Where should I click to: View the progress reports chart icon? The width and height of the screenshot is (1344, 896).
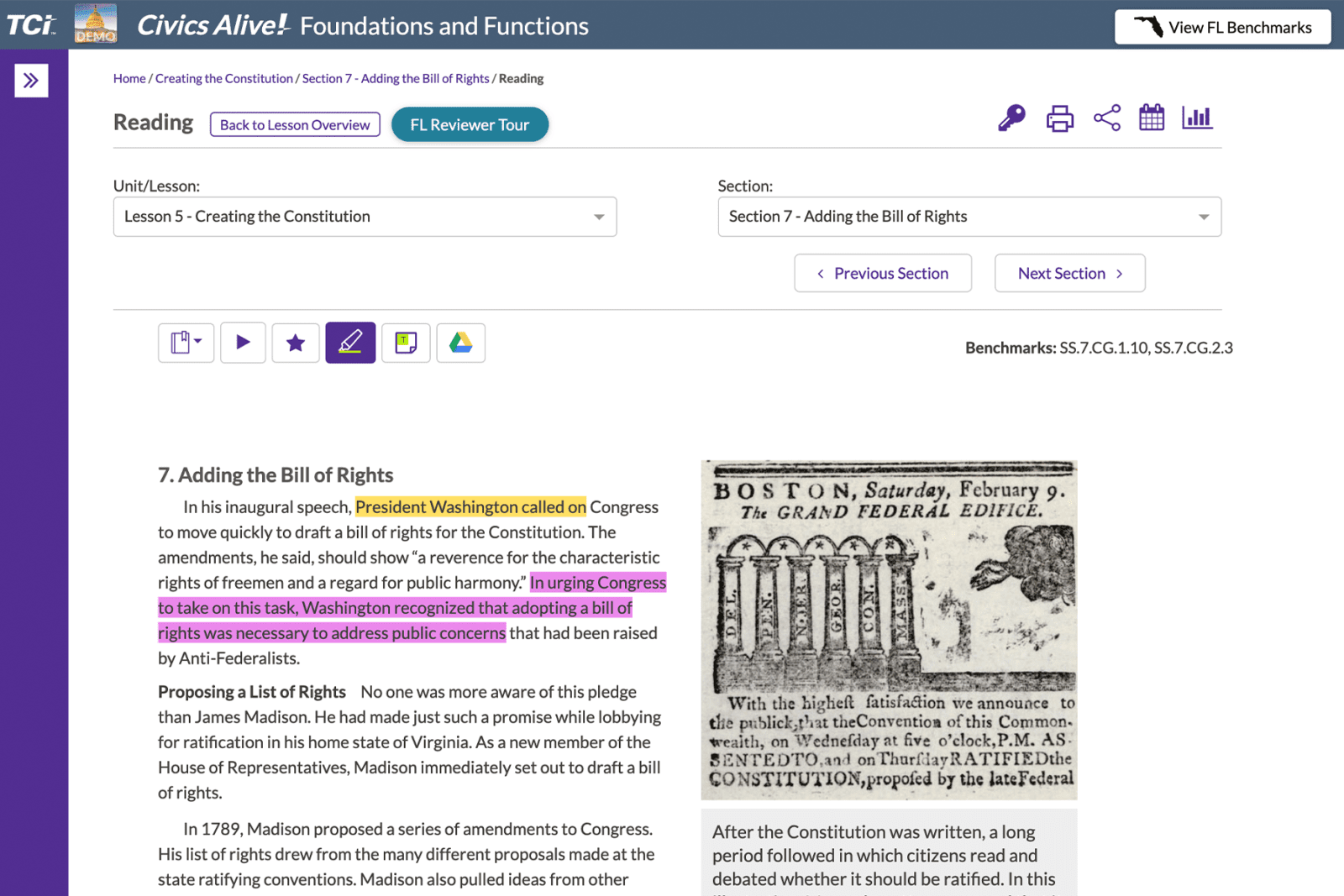click(x=1196, y=118)
